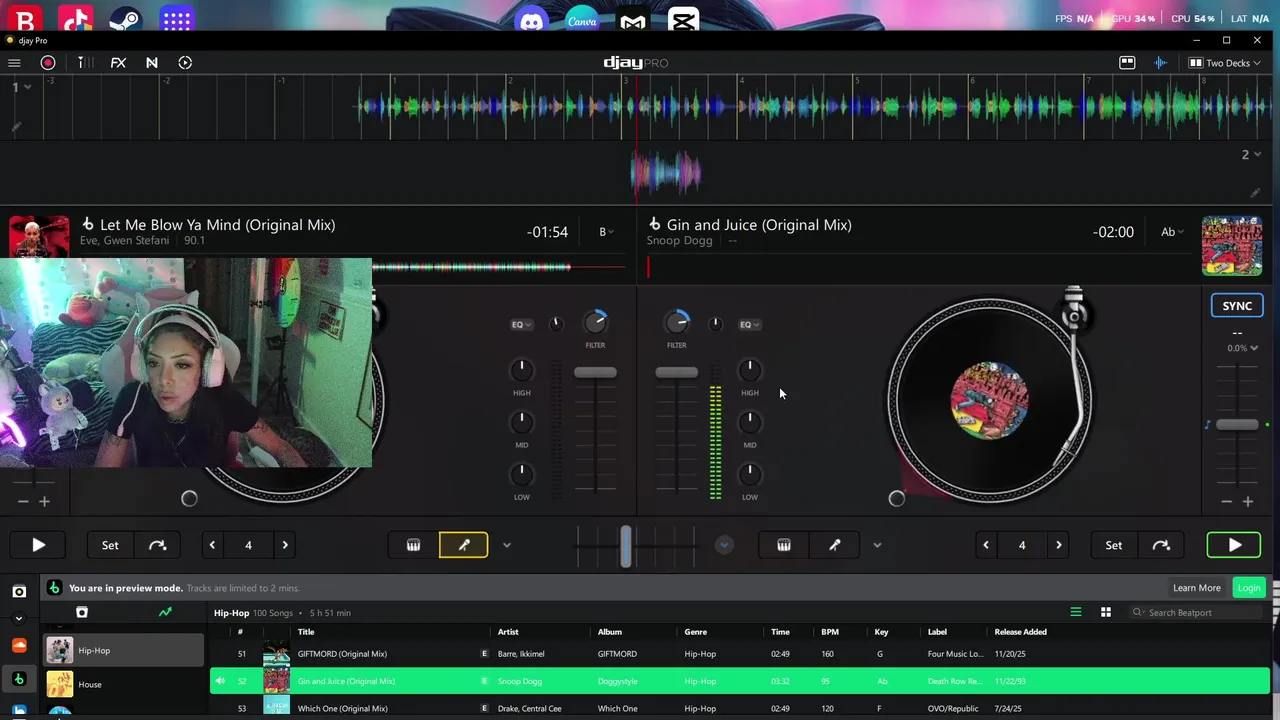Image resolution: width=1280 pixels, height=720 pixels.
Task: Increase deck 2 tempo with plus
Action: [1247, 501]
